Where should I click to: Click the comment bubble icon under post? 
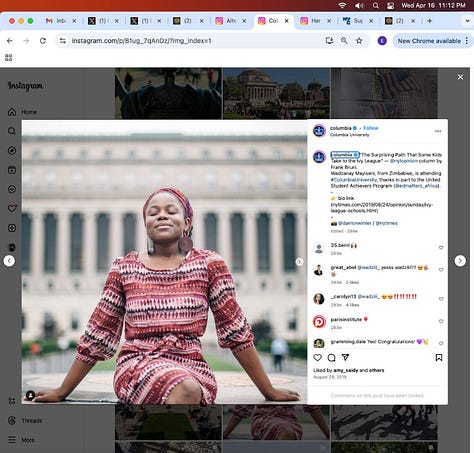331,358
